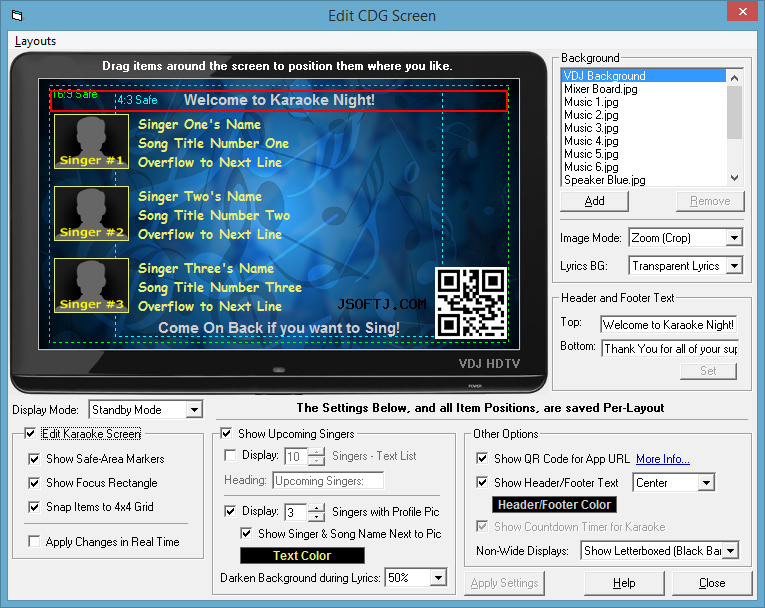
Task: Expand the Lyrics BG dropdown
Action: point(734,266)
